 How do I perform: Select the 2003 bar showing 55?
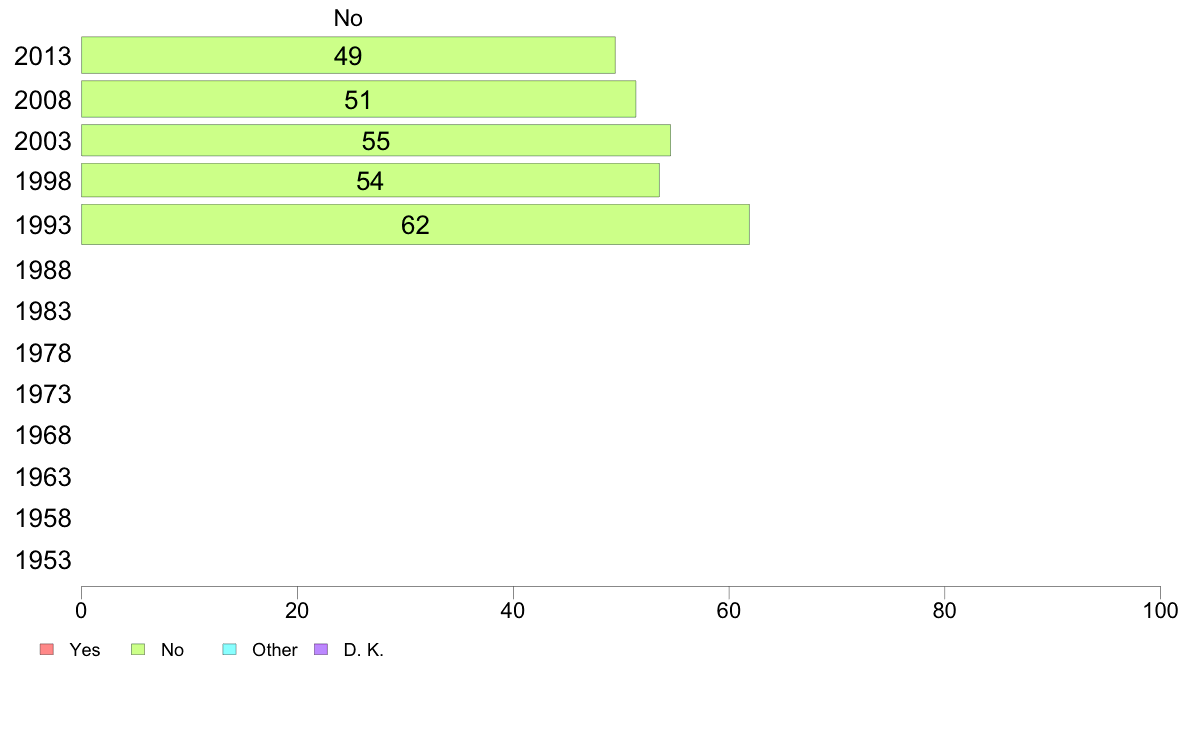pyautogui.click(x=376, y=140)
